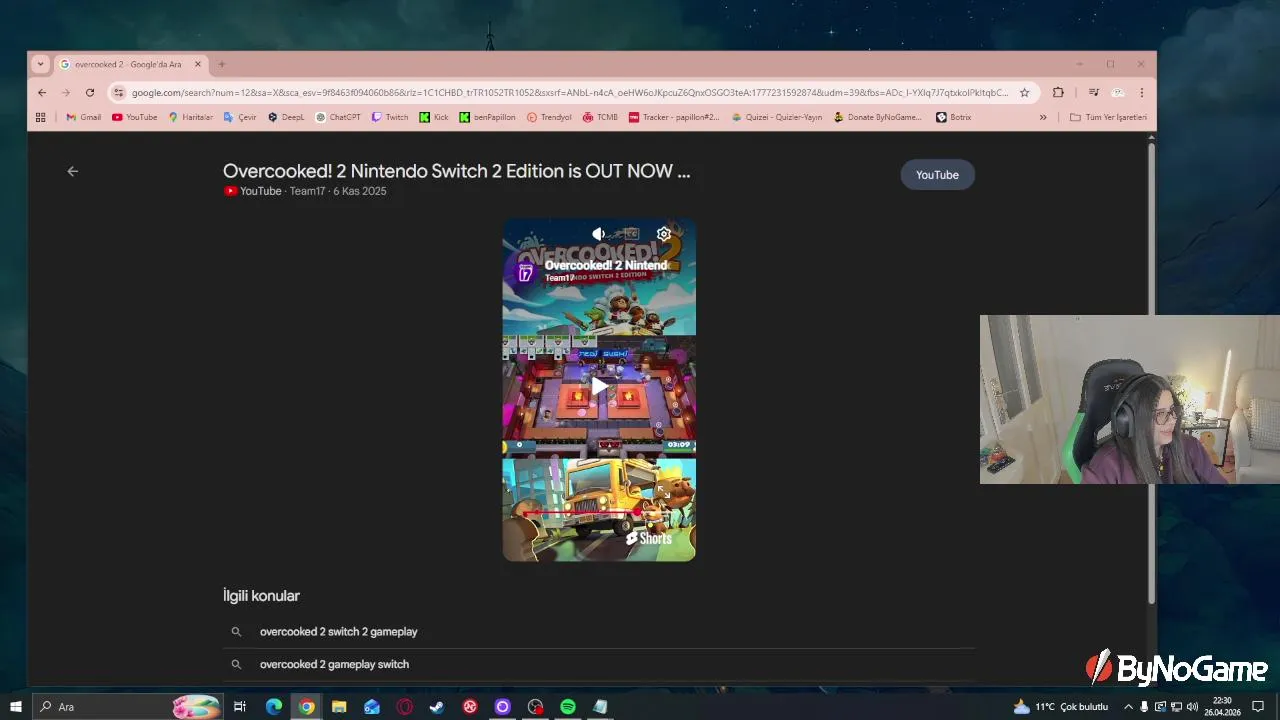
Task: Click the YouTube pill button
Action: coord(937,175)
